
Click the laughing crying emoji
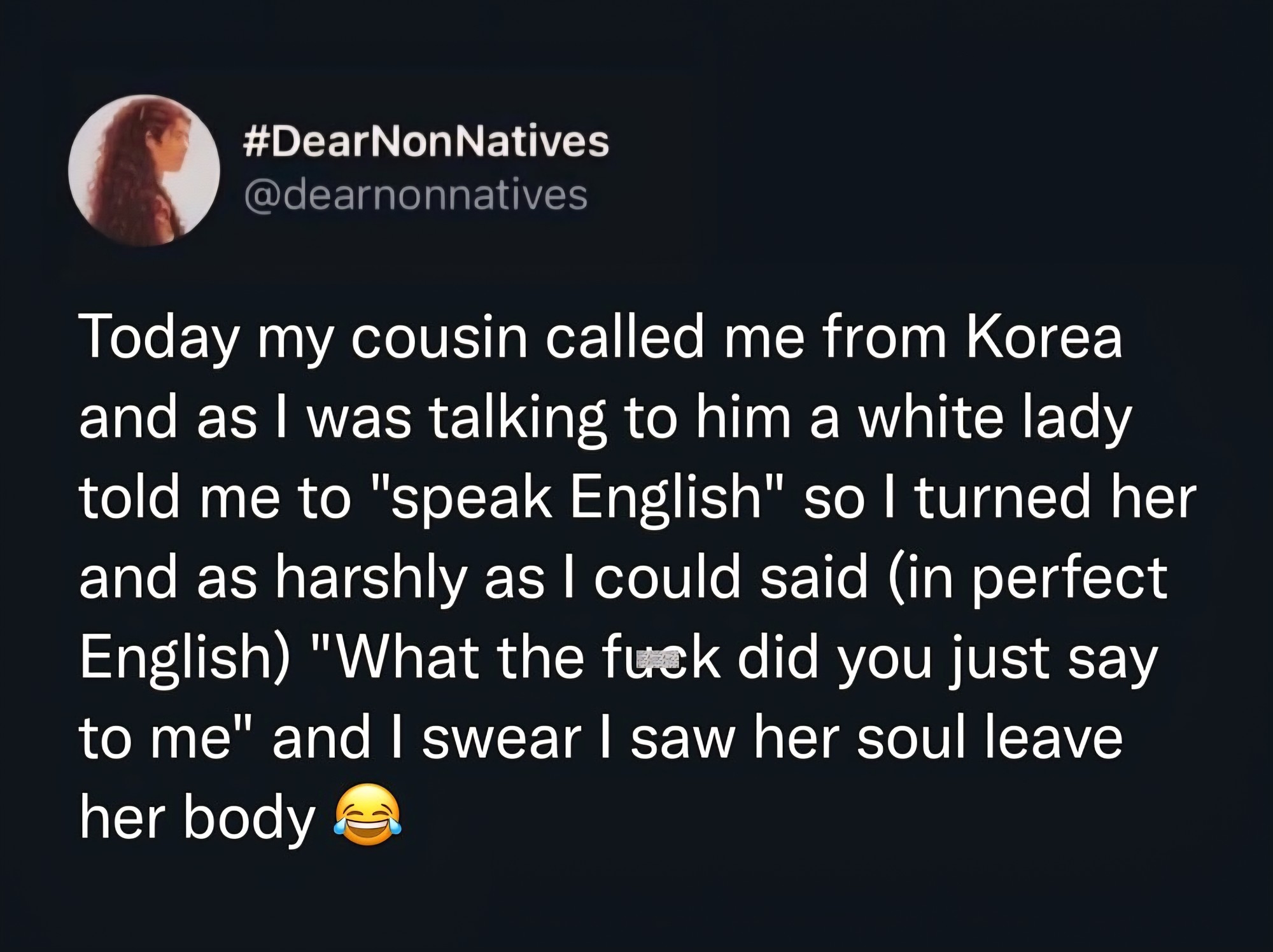(368, 816)
